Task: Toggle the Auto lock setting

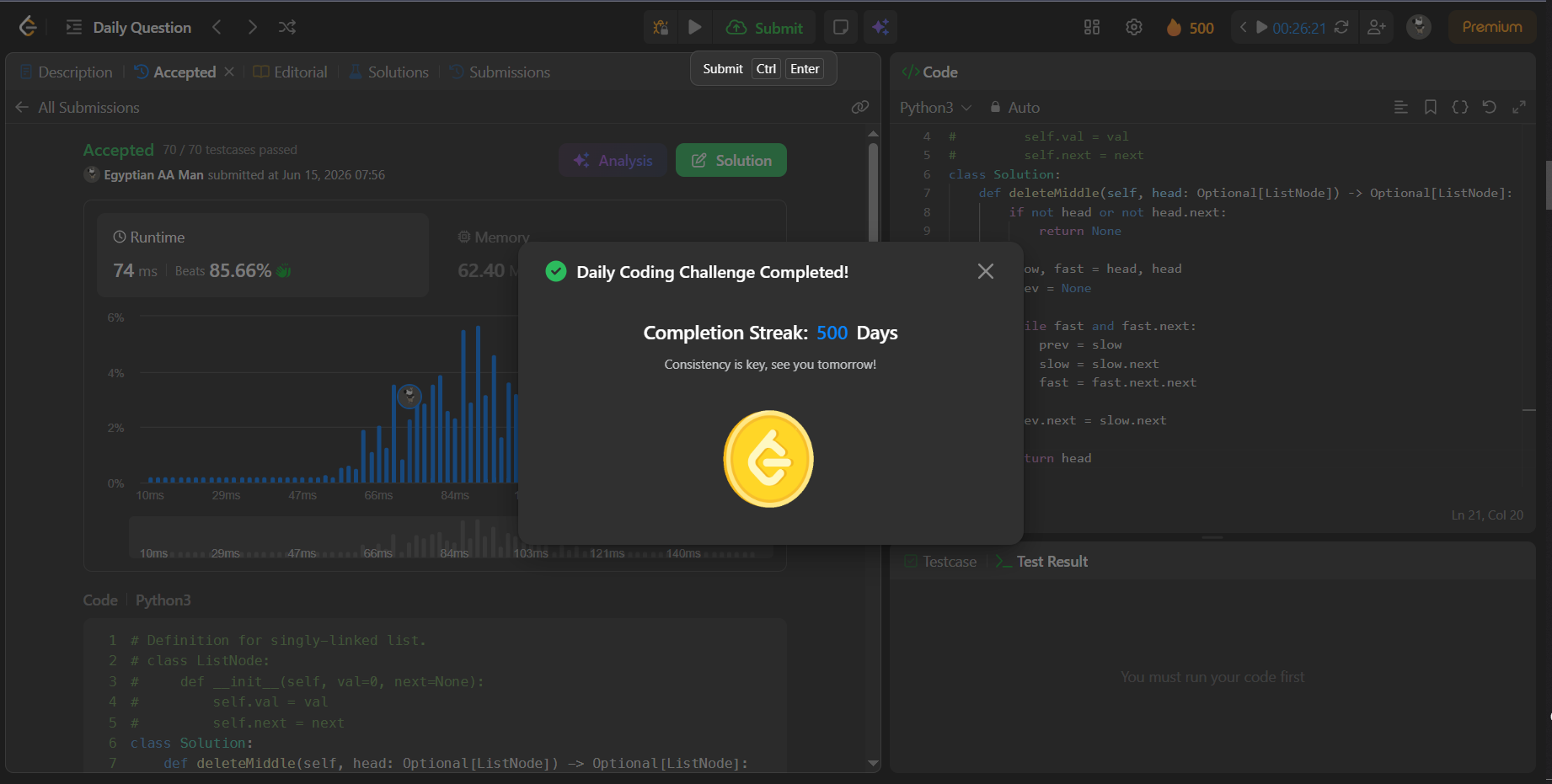Action: coord(1014,108)
